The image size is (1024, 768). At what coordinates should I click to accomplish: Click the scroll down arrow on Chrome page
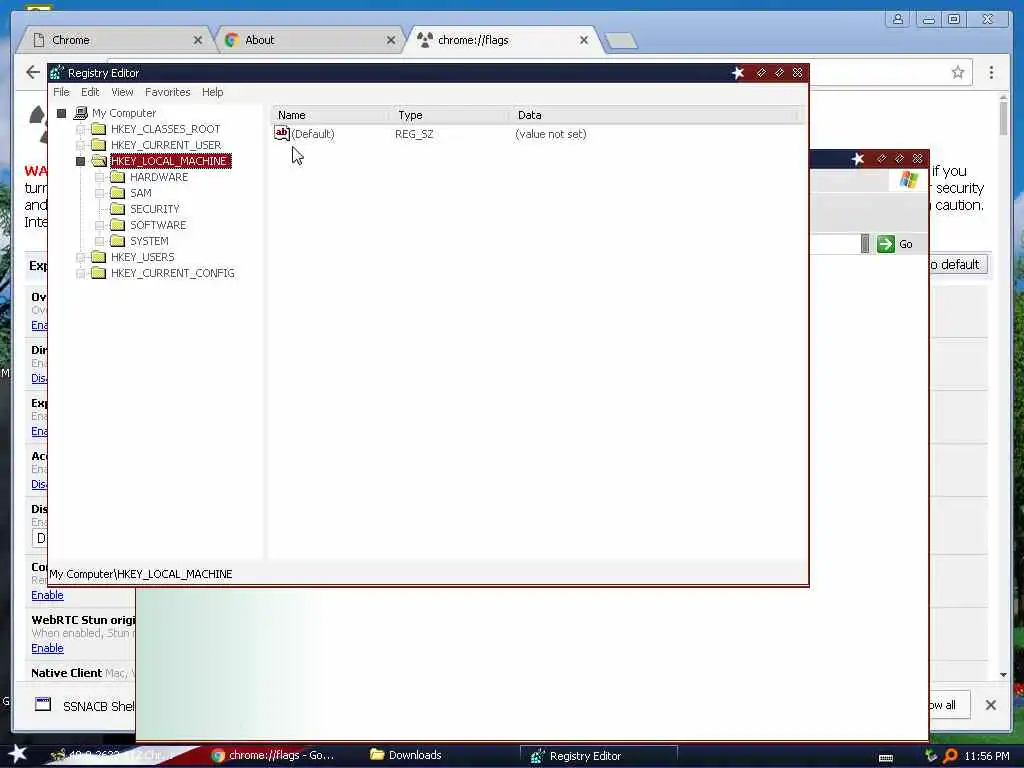(1004, 675)
